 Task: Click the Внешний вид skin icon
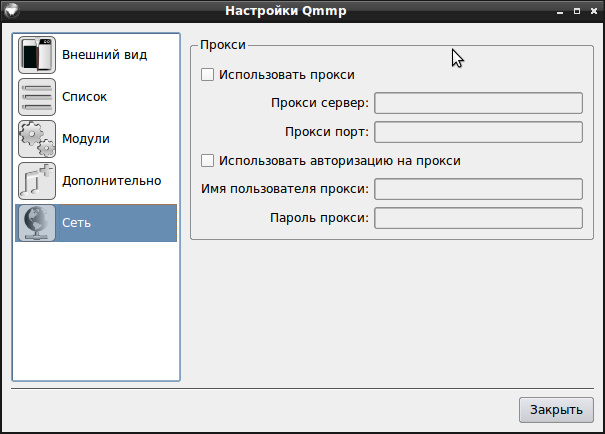(x=37, y=55)
